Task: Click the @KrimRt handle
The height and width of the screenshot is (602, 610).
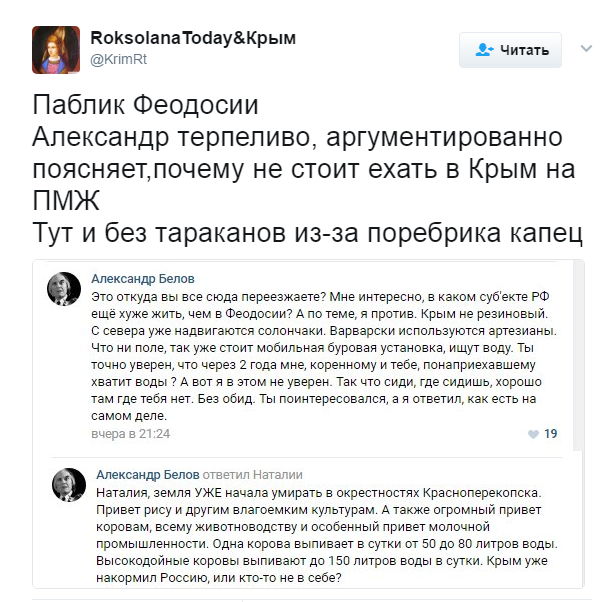Action: [119, 60]
